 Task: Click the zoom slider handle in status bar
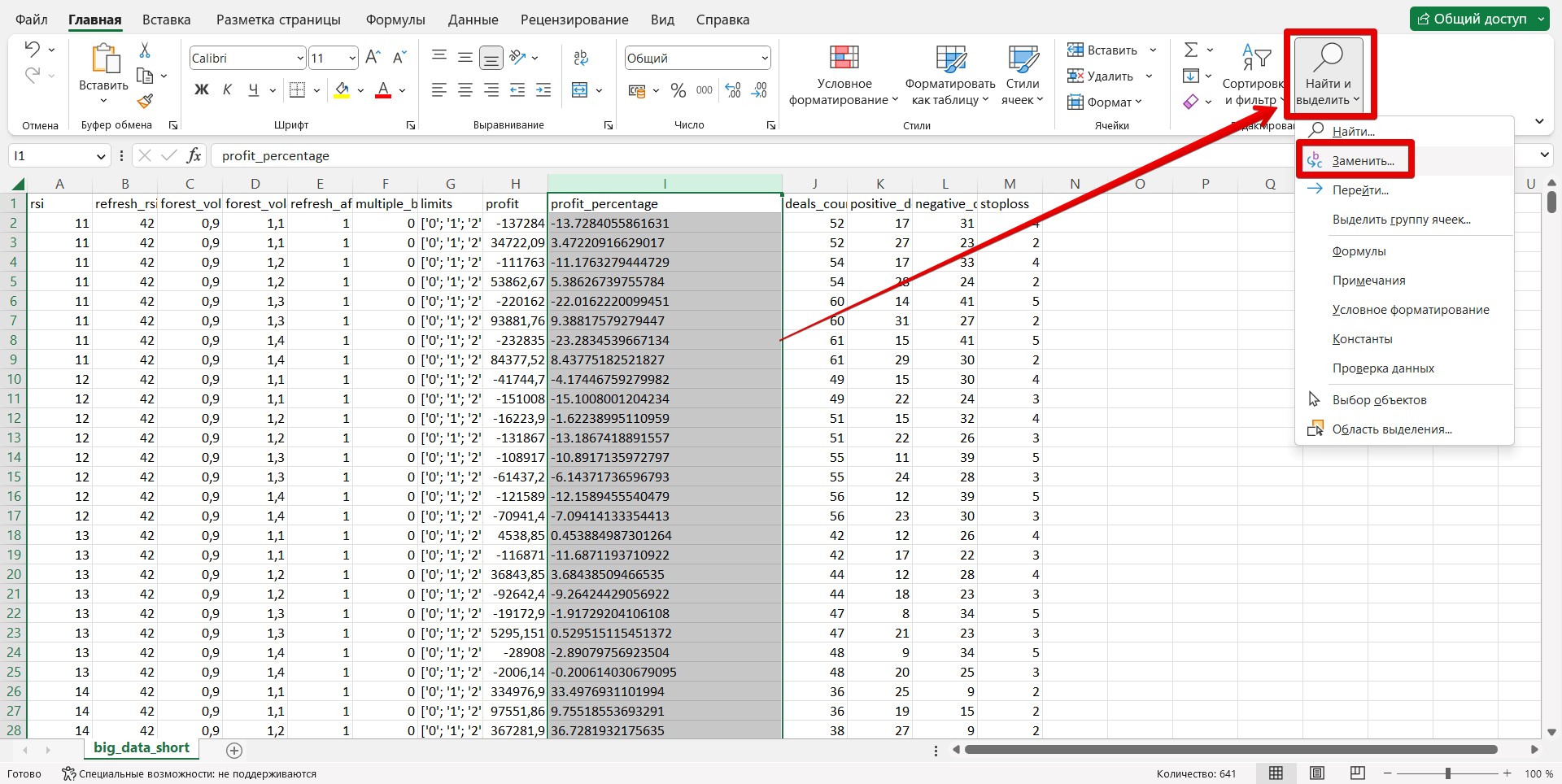(x=1448, y=773)
